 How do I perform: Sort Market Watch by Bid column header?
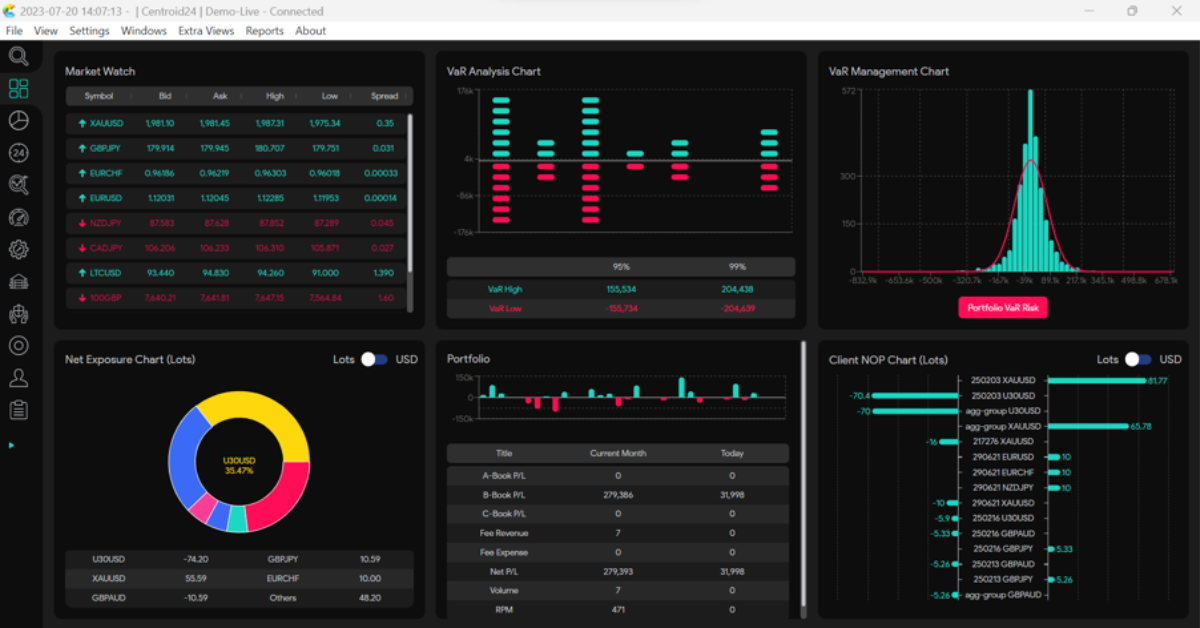coord(165,96)
